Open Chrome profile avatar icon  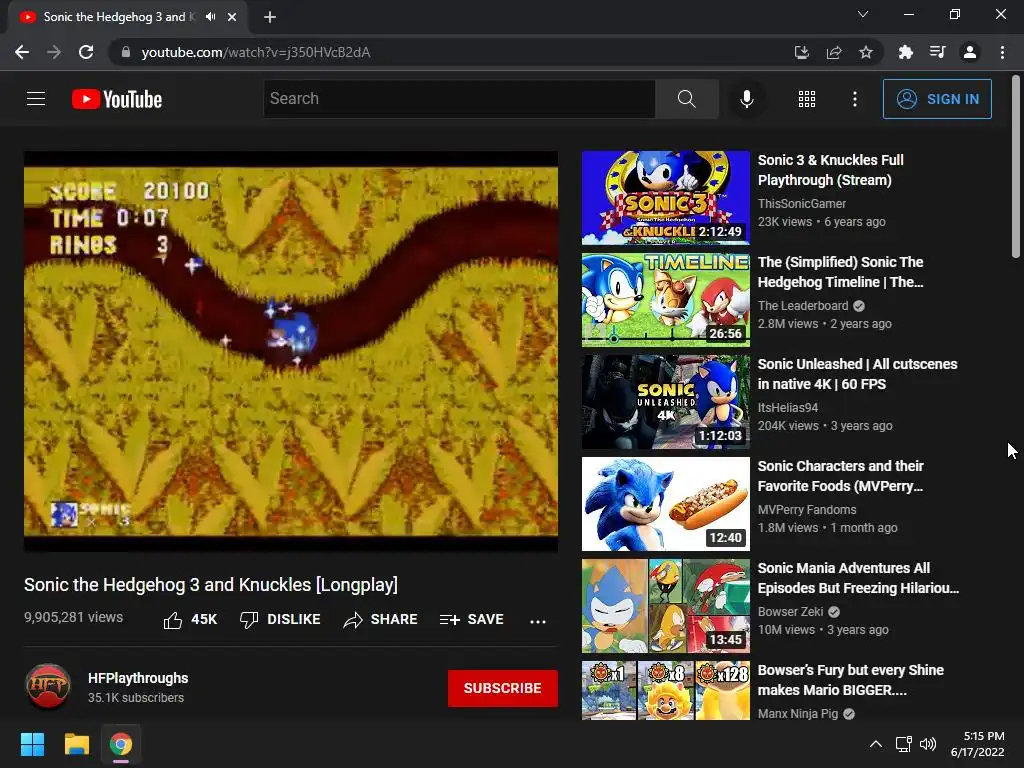click(x=970, y=52)
